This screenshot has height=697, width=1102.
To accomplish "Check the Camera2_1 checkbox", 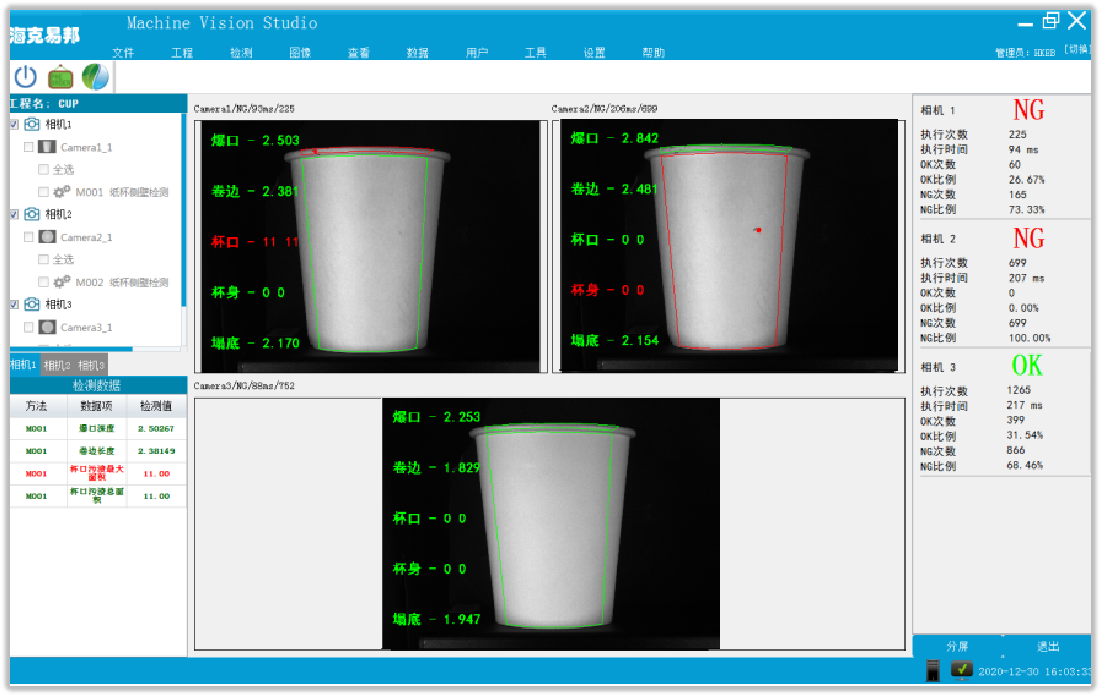I will [29, 237].
